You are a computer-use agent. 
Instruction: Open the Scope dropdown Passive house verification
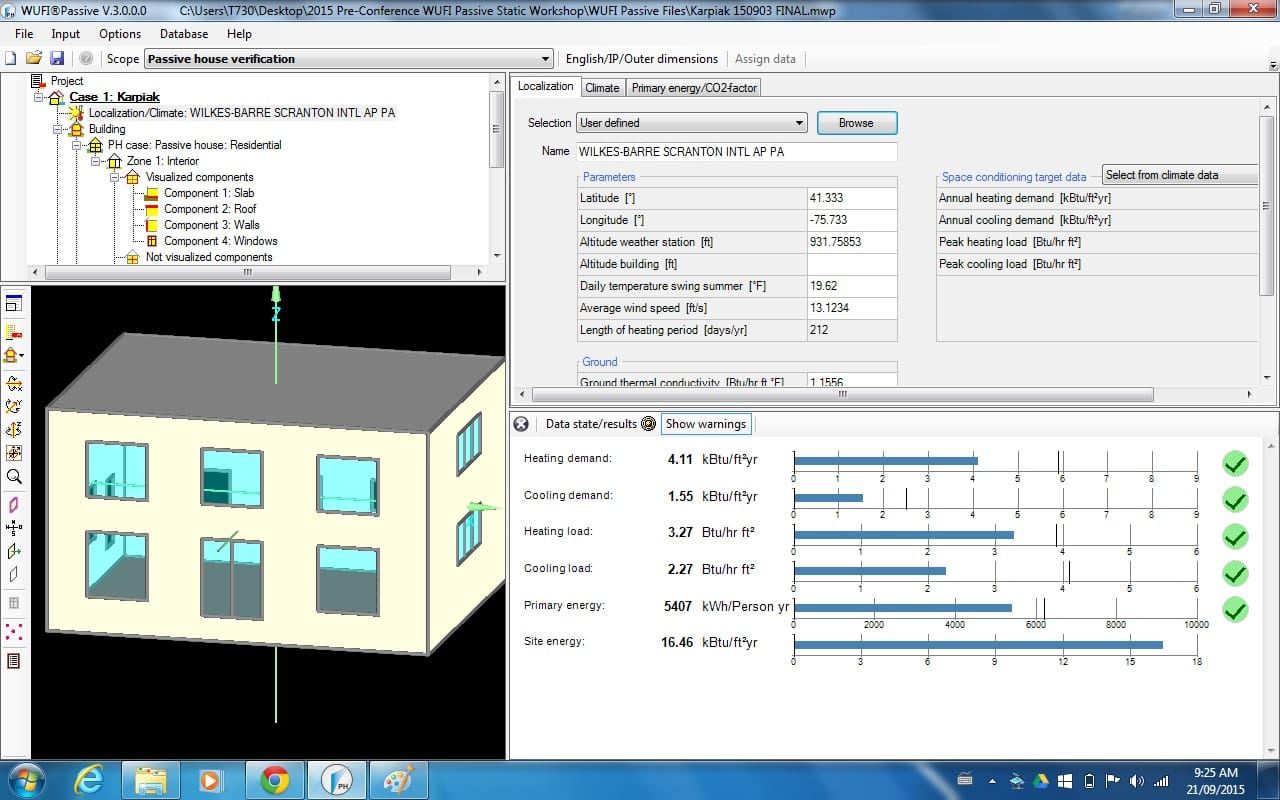(349, 59)
